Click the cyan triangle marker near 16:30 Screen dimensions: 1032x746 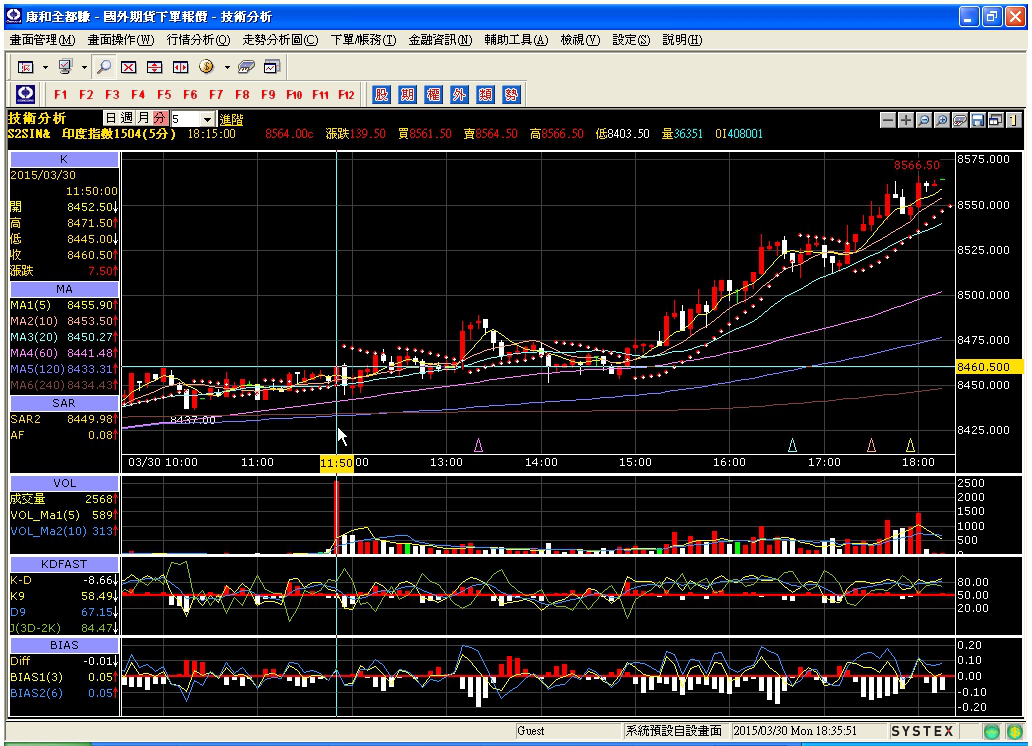pos(792,446)
